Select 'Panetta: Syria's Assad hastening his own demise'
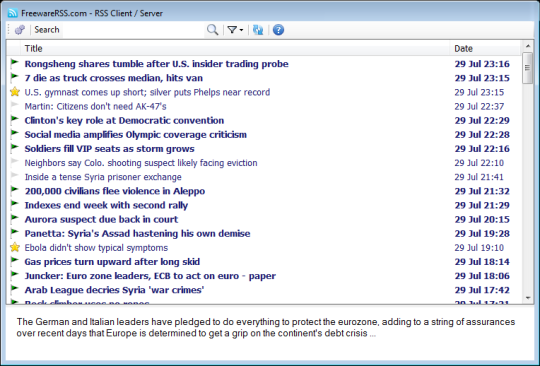This screenshot has width=540, height=366. pos(137,233)
